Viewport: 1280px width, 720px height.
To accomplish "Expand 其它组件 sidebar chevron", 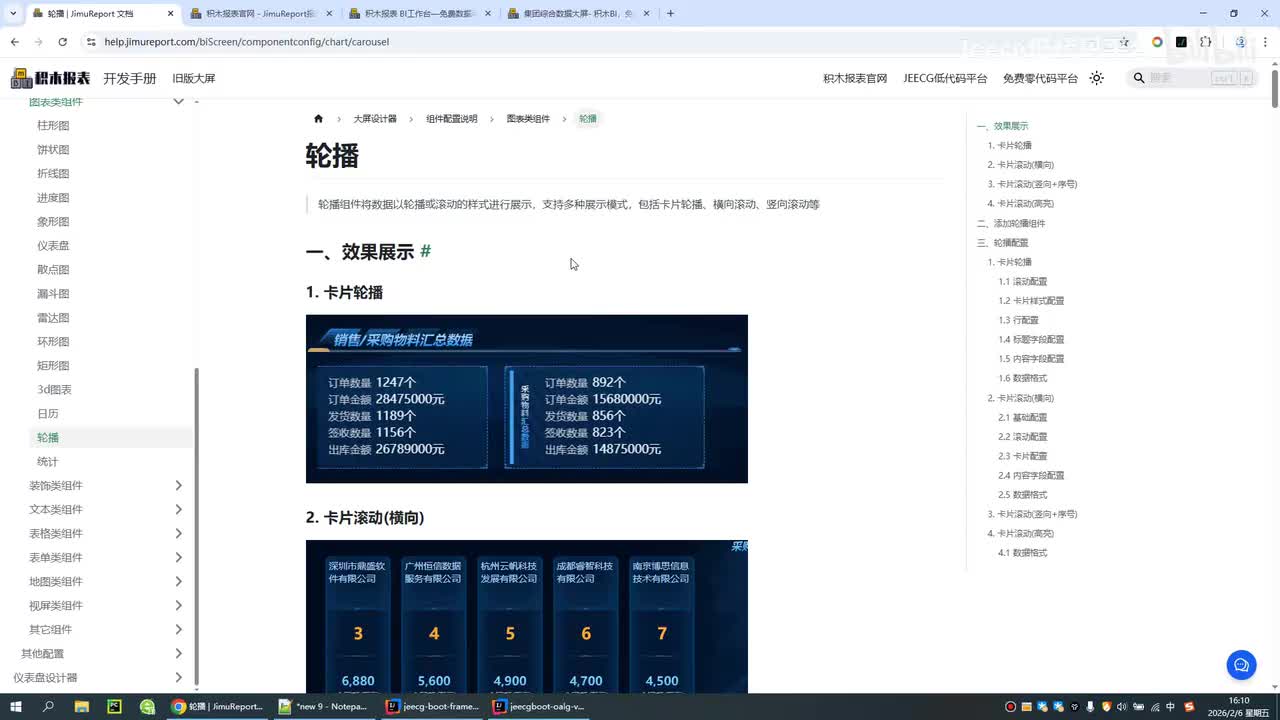I will click(x=179, y=629).
